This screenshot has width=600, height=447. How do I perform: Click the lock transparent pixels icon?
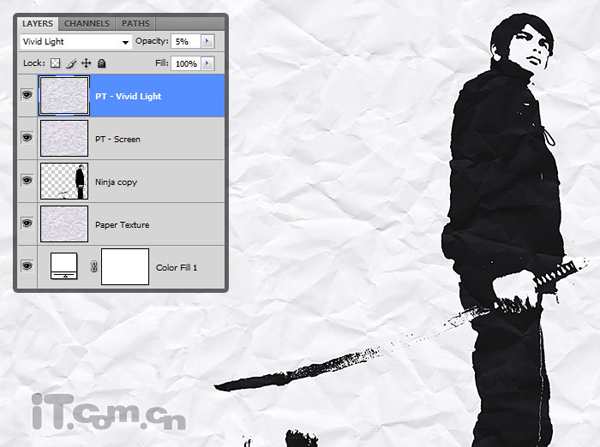point(55,63)
